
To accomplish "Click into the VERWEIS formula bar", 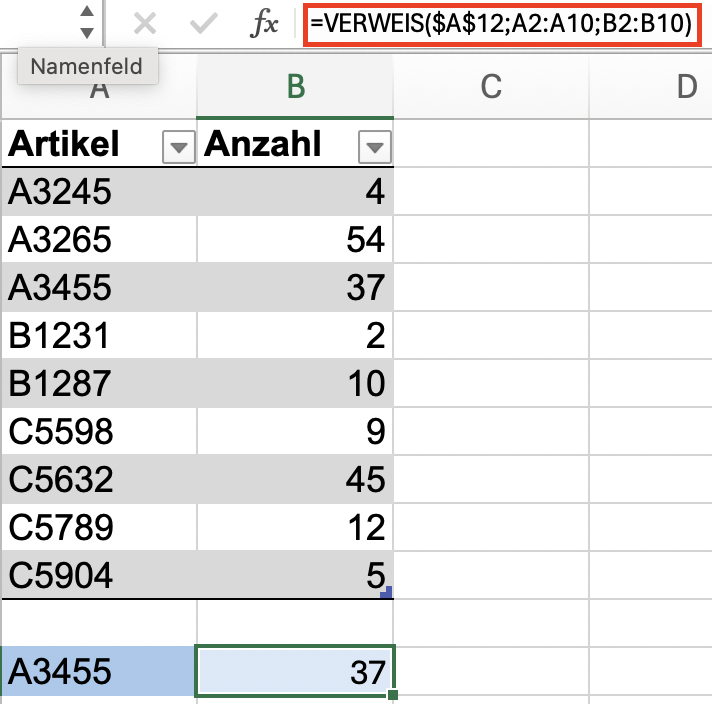I will [x=502, y=24].
